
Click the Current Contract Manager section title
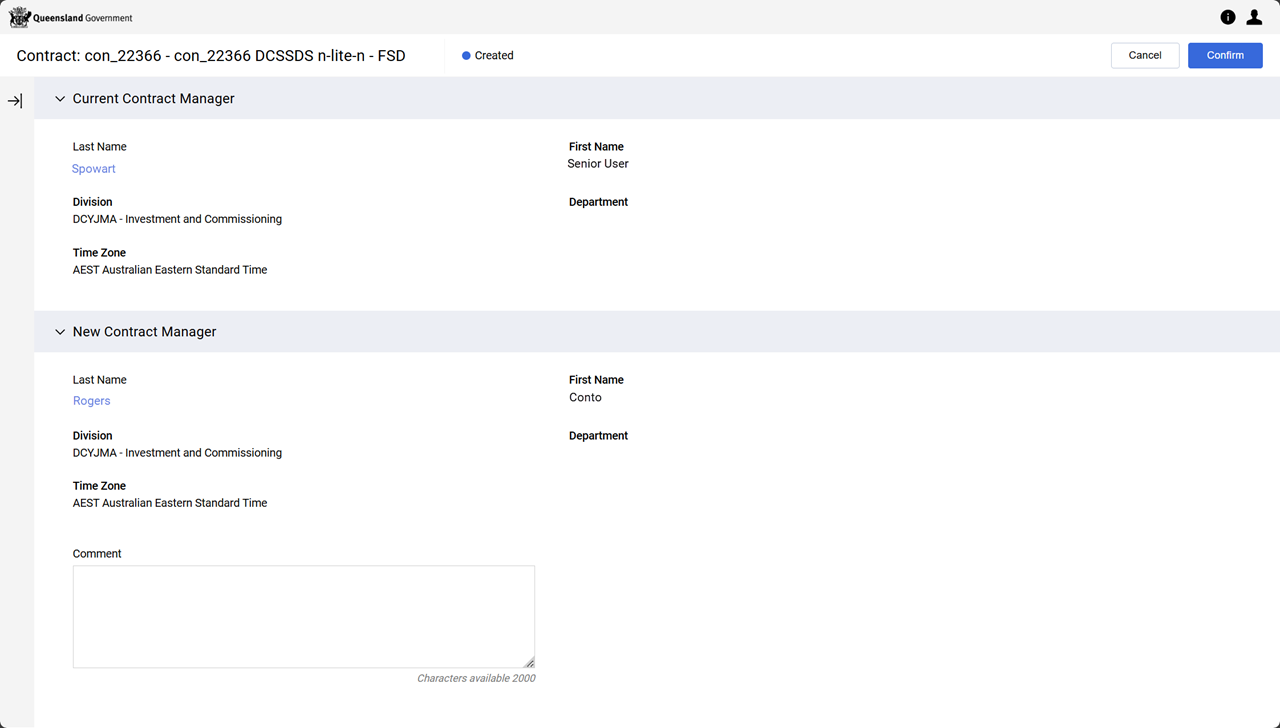coord(154,99)
